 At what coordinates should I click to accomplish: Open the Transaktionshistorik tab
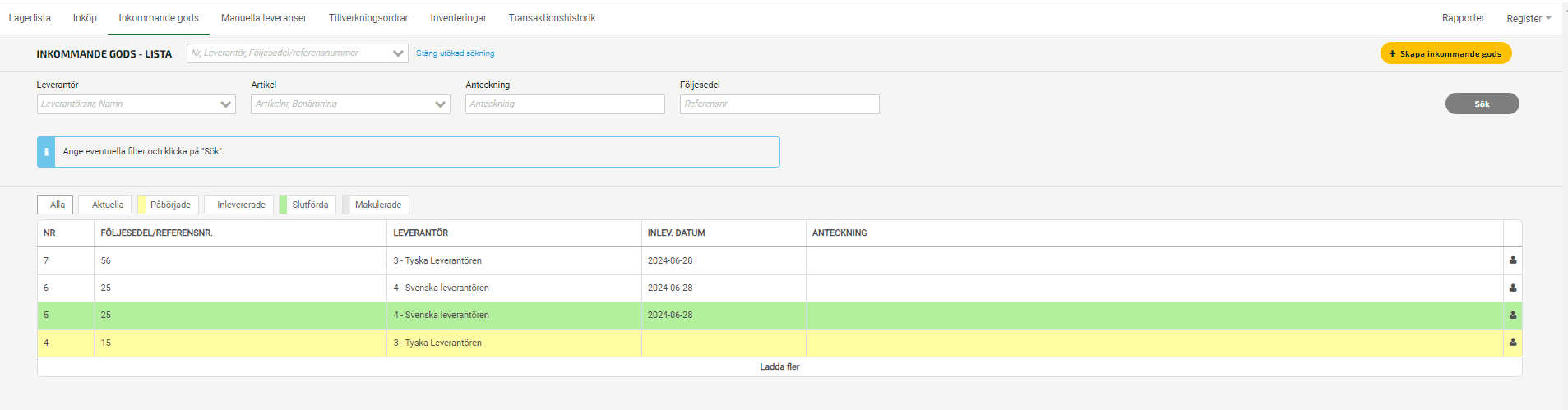coord(552,18)
